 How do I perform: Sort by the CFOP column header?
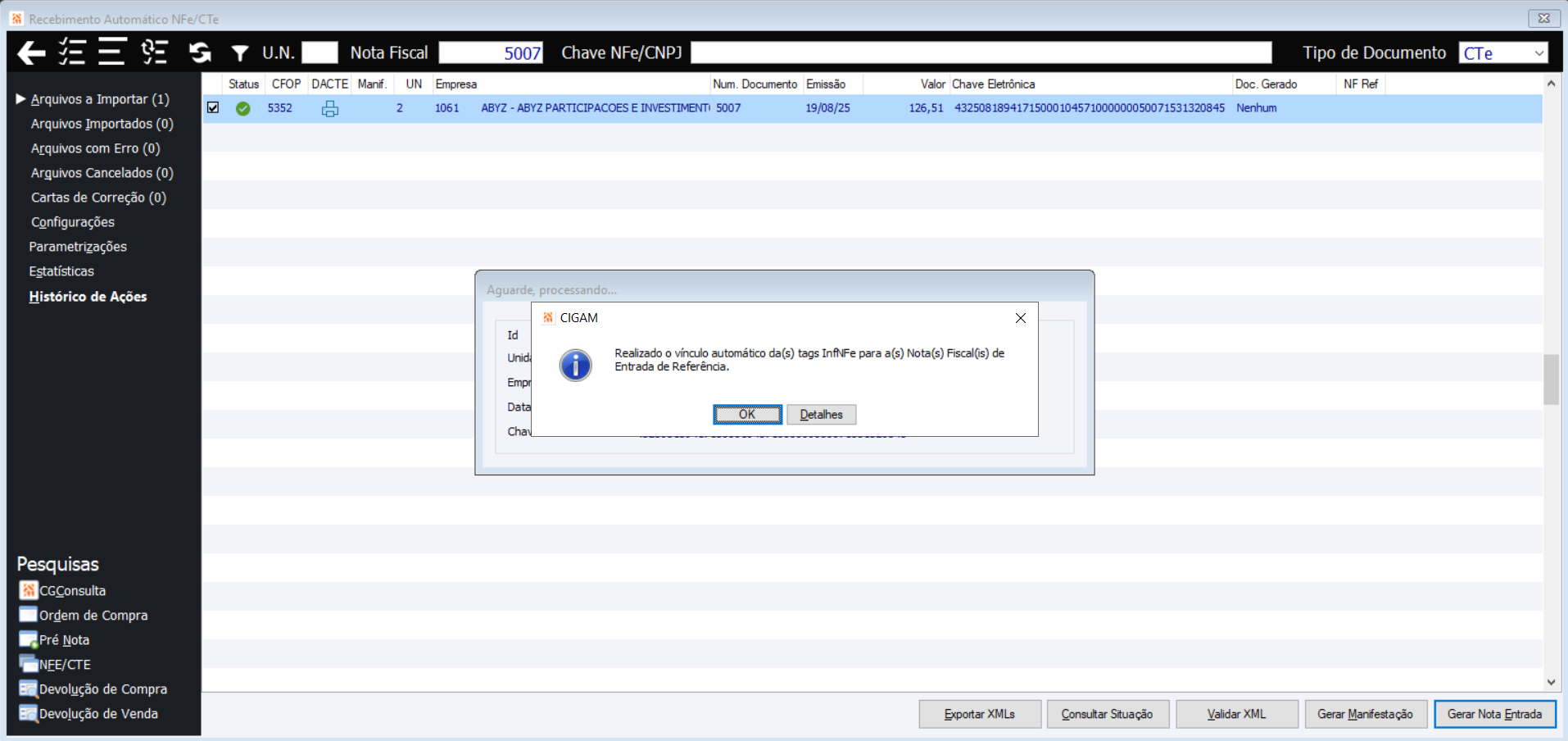point(286,84)
